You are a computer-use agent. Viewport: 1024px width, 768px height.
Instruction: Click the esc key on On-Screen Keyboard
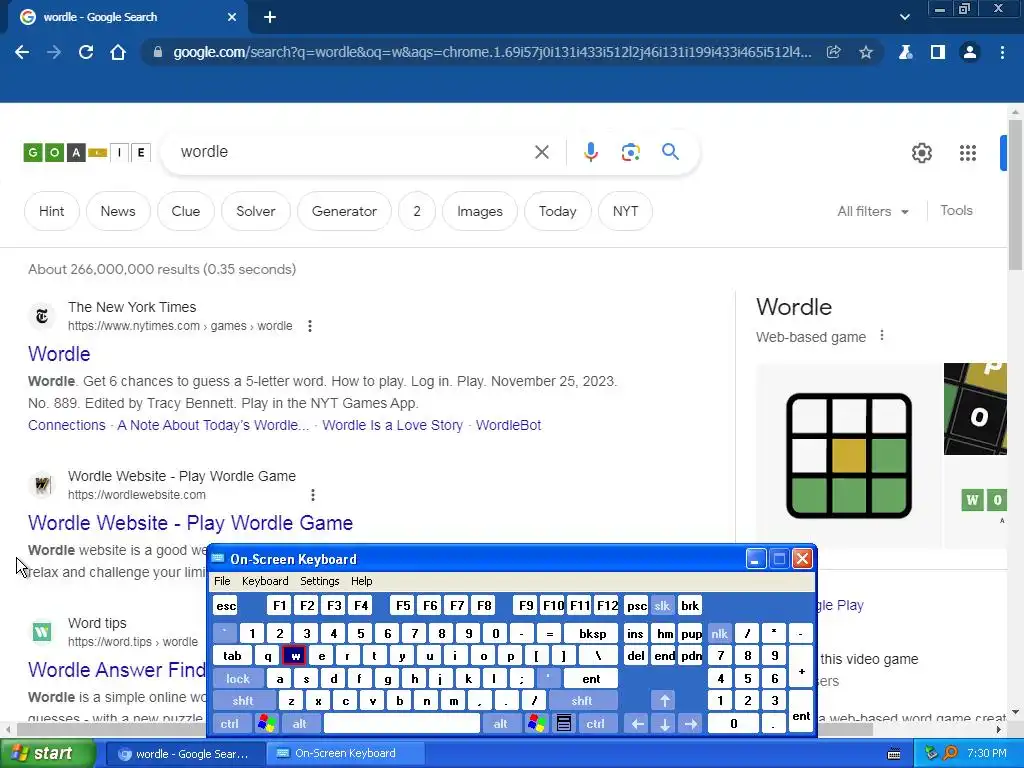(x=226, y=605)
